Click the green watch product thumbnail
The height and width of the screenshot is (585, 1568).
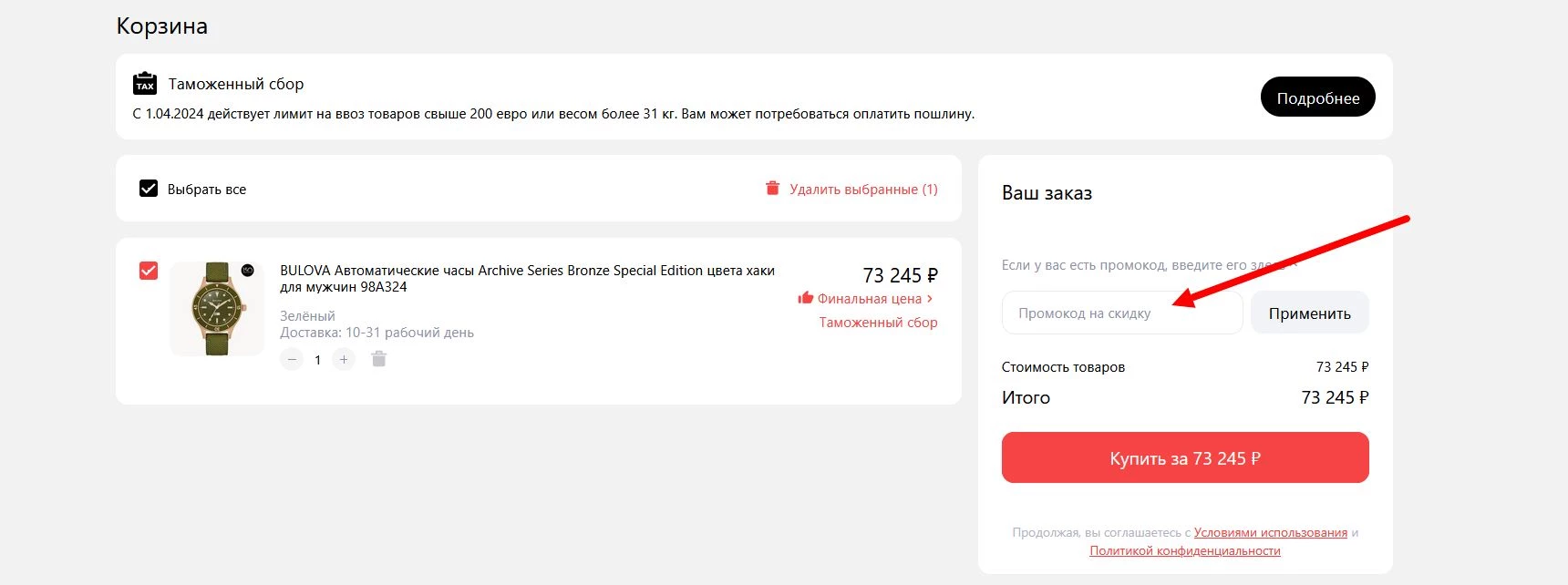click(x=217, y=309)
